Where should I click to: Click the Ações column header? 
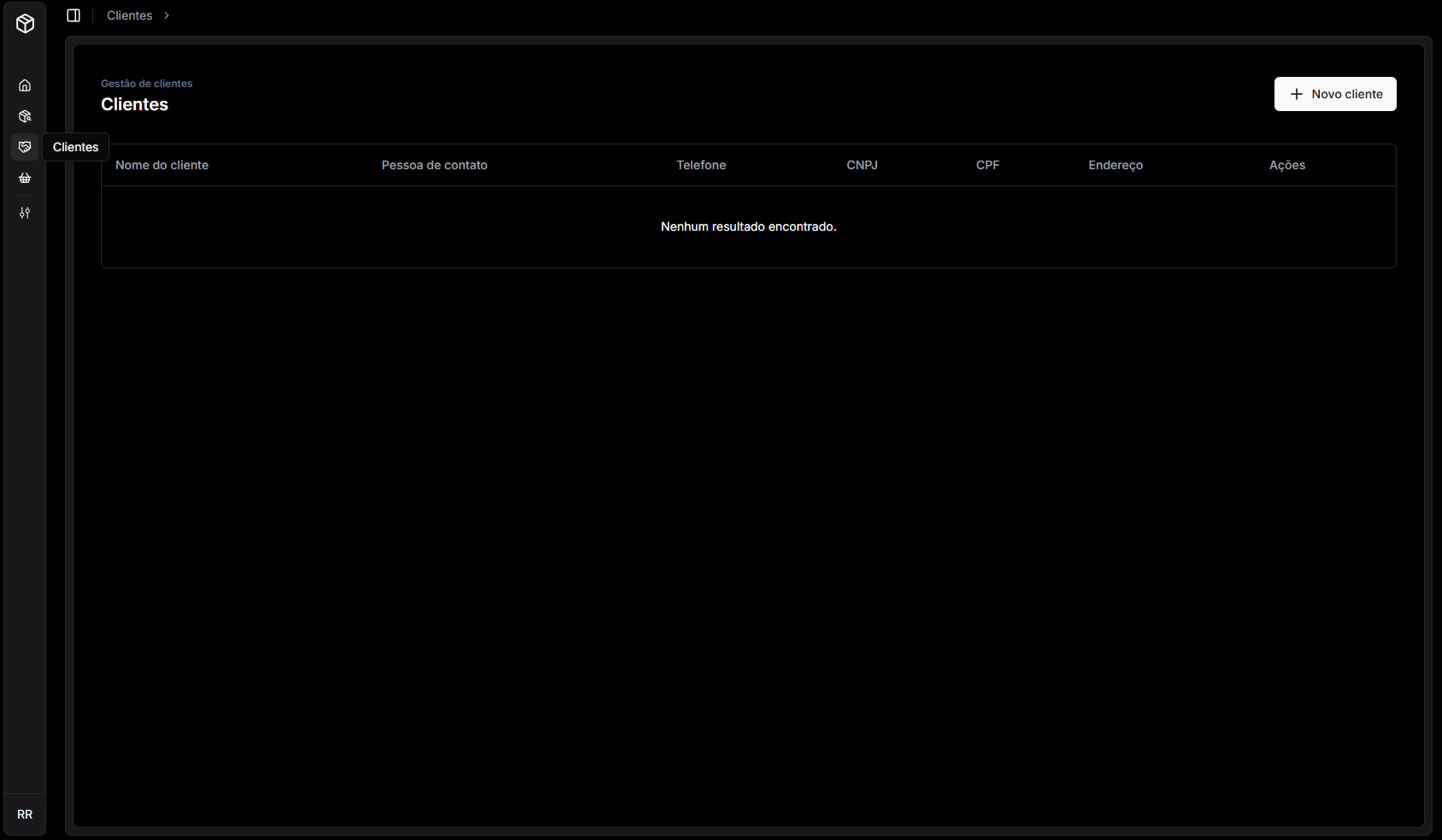(1287, 165)
